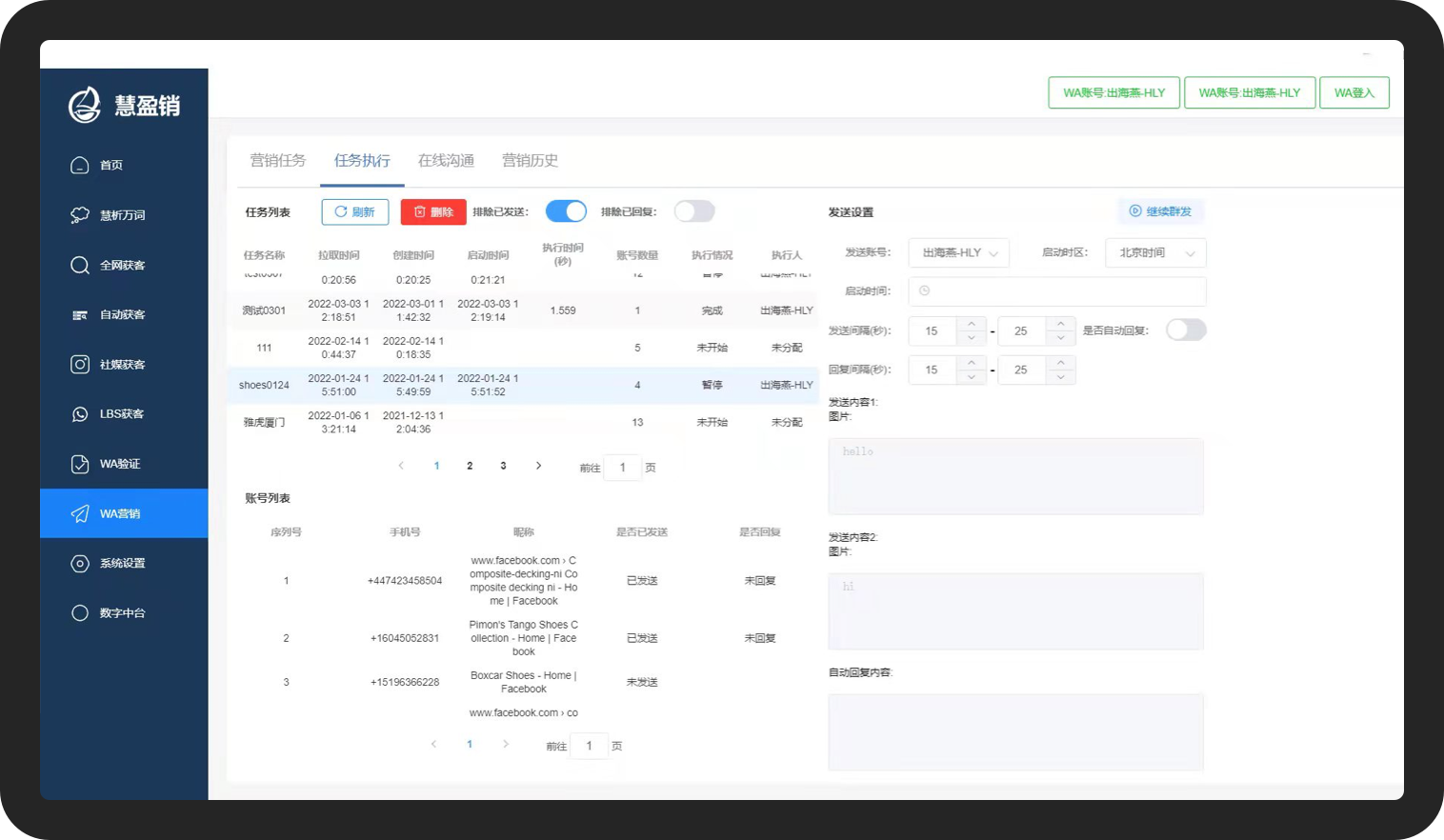This screenshot has height=840, width=1444.
Task: Open the 发送账号 dropdown
Action: click(959, 252)
